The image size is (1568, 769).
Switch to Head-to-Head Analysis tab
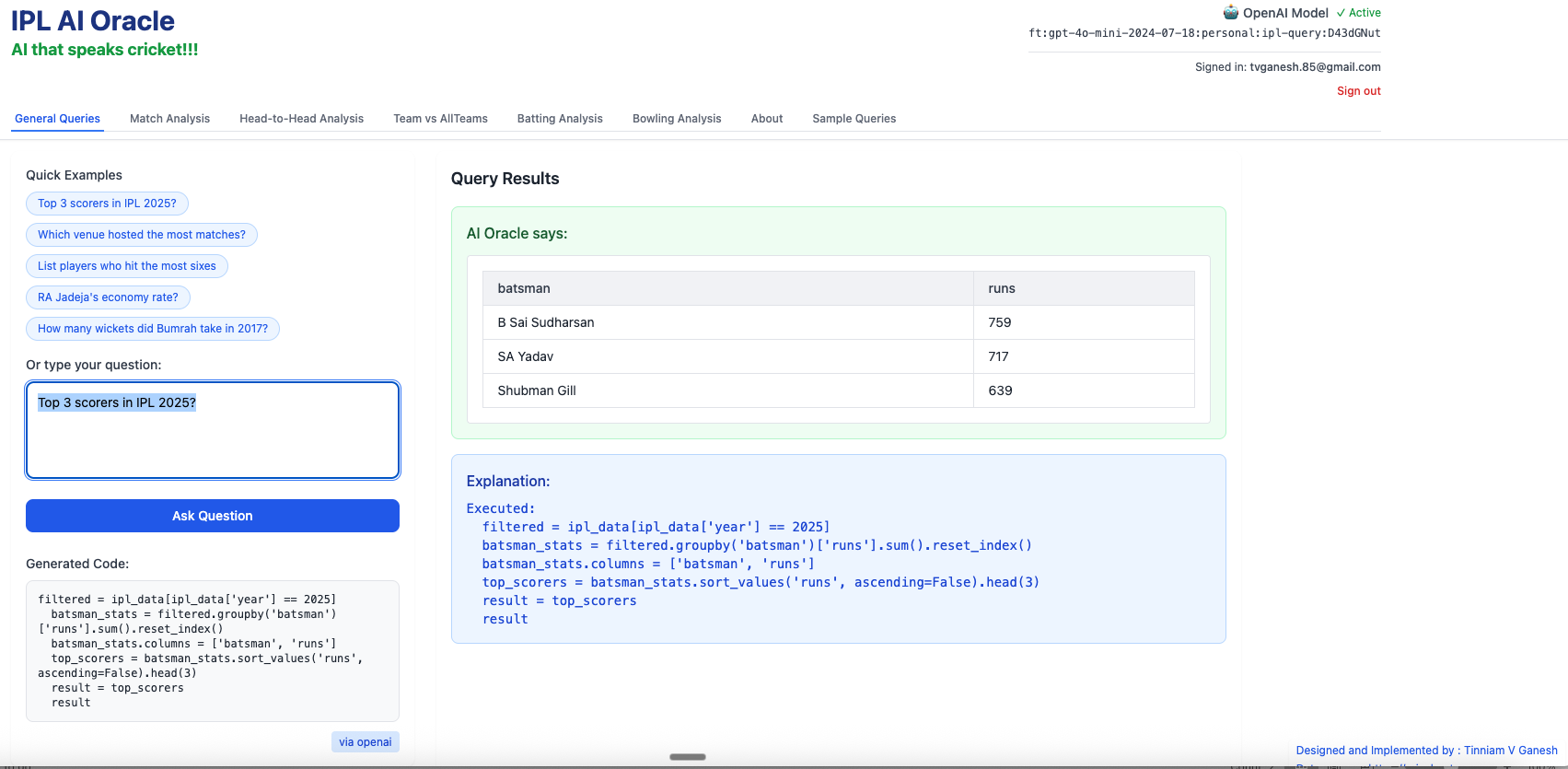tap(301, 119)
